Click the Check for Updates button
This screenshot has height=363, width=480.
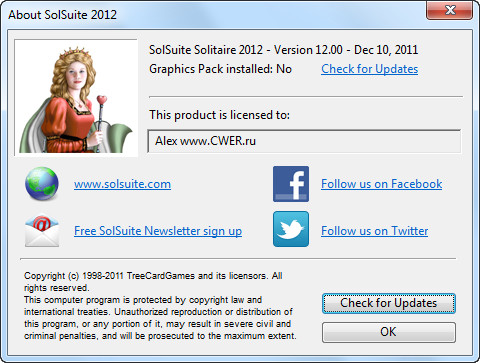point(389,303)
